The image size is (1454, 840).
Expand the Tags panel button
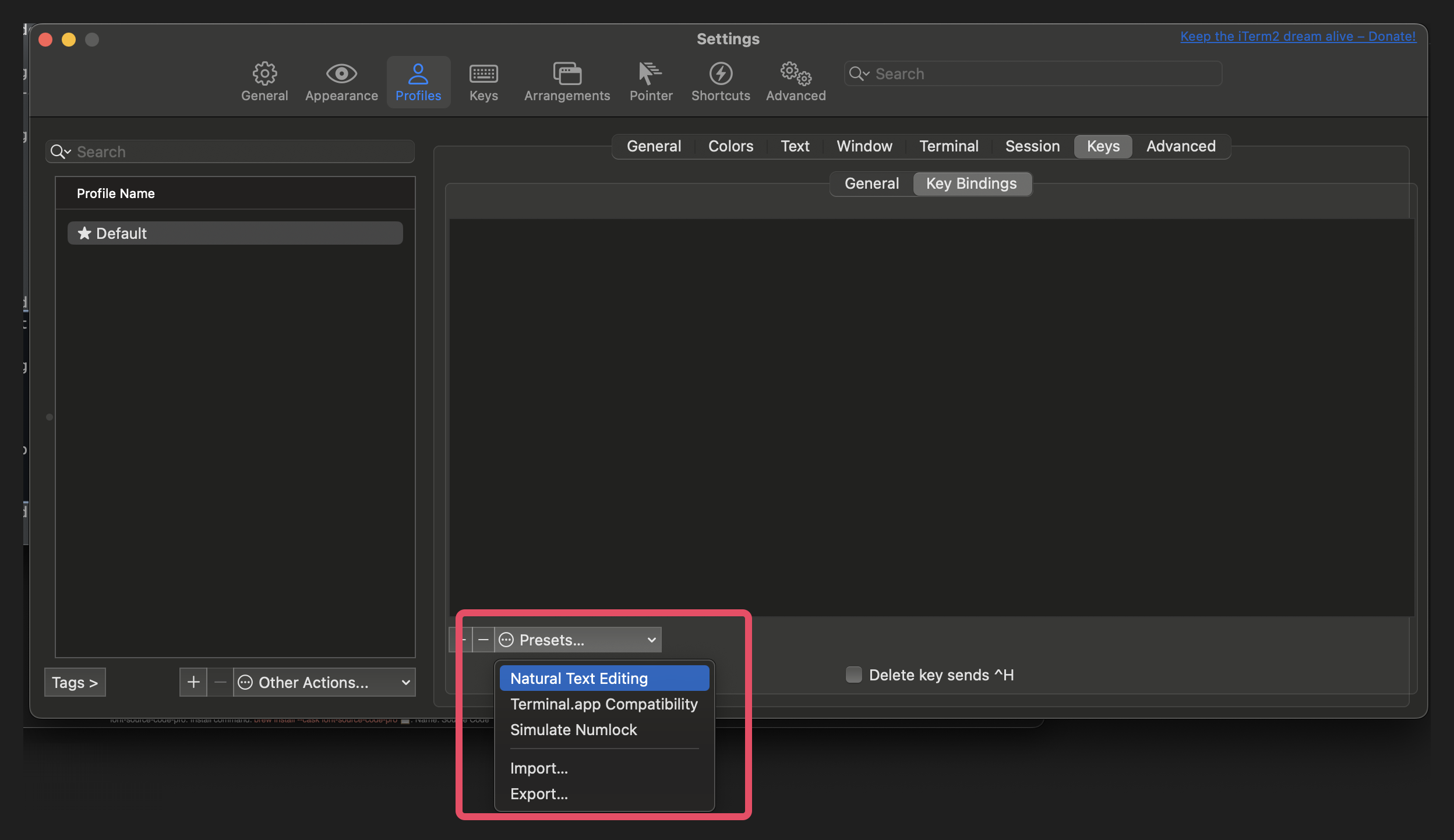point(75,682)
